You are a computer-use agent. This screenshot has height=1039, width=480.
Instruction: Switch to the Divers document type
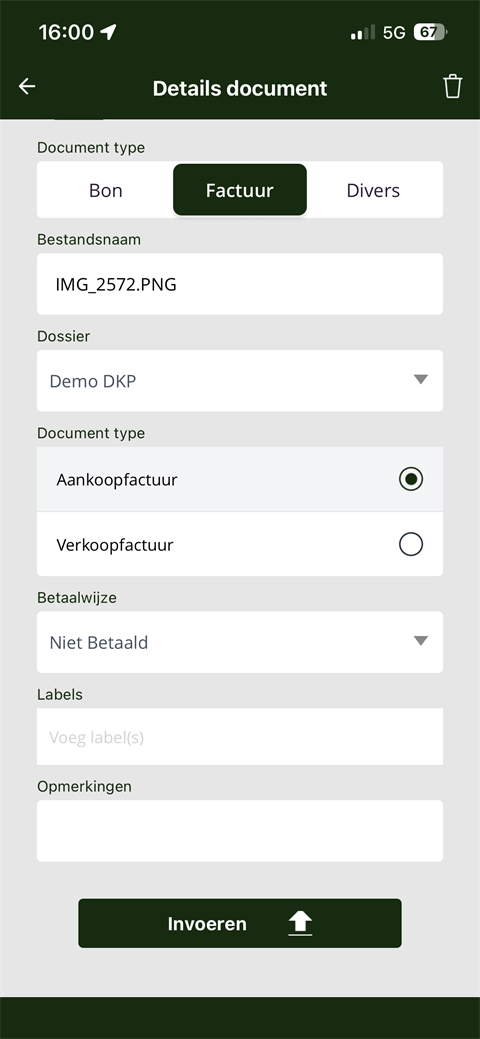click(373, 190)
